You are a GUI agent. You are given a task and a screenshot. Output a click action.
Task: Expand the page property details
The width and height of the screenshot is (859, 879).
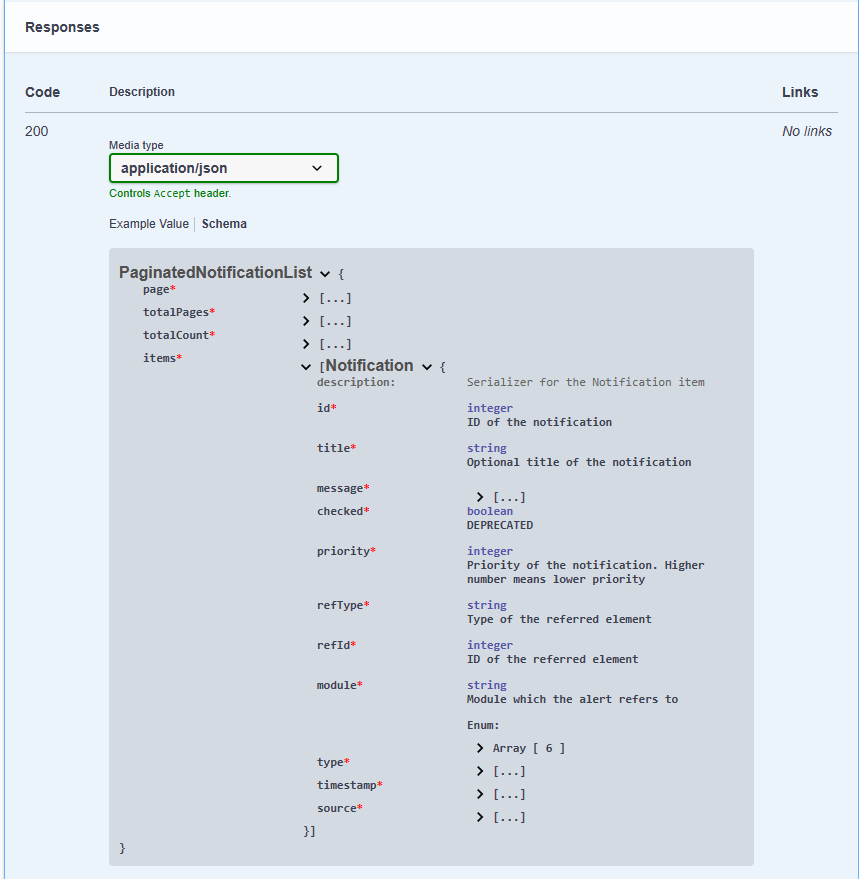[306, 298]
